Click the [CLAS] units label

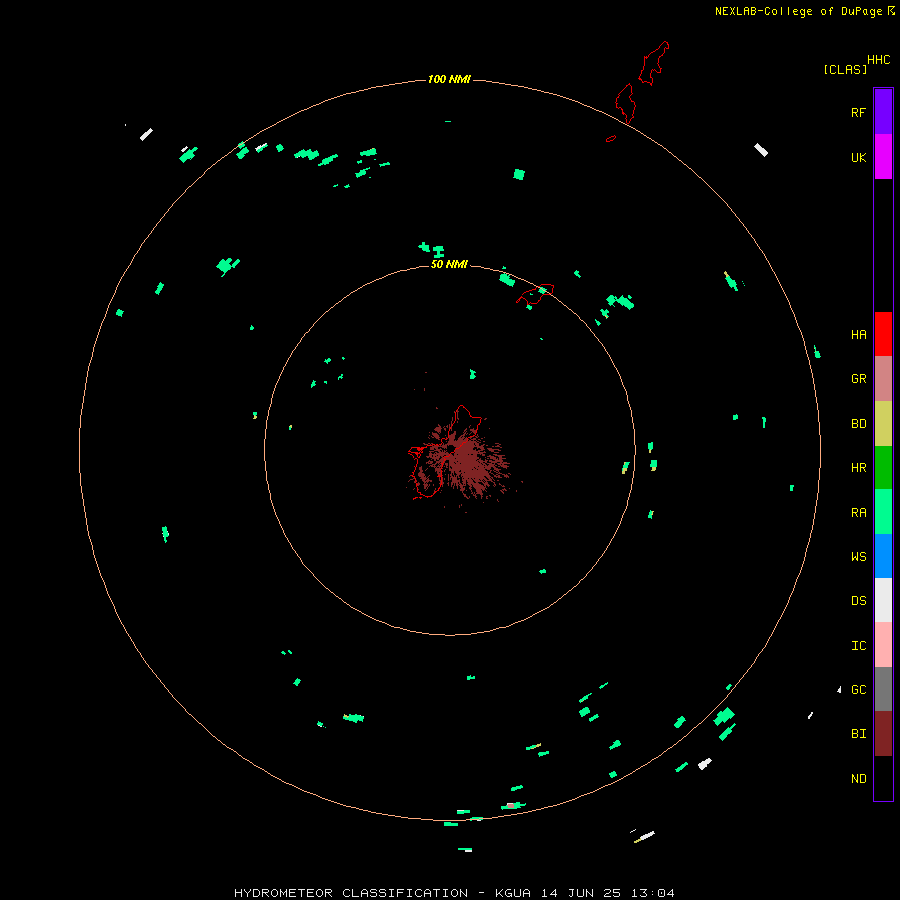[845, 69]
